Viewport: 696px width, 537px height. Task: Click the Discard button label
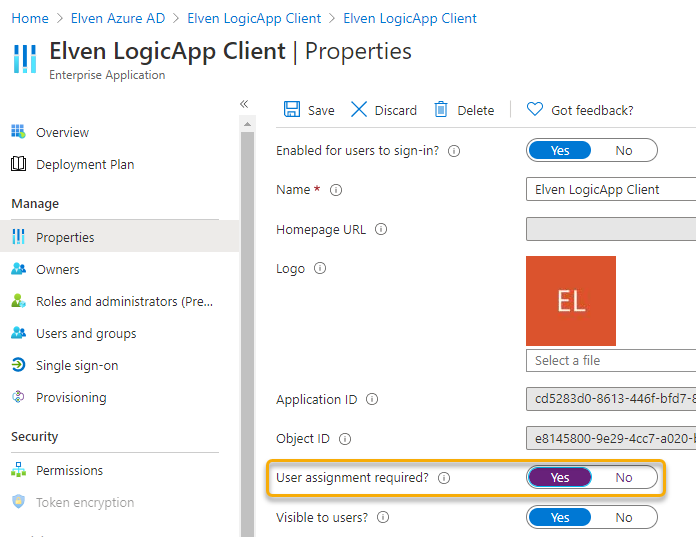395,110
